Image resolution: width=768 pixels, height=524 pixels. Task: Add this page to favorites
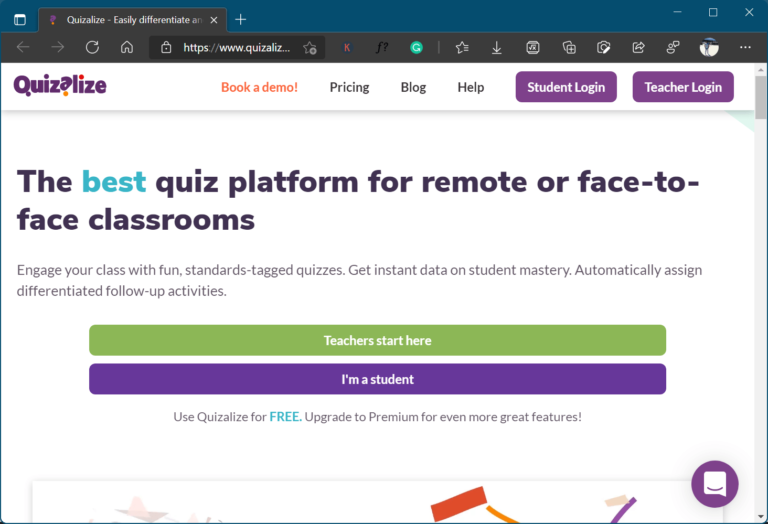point(310,48)
